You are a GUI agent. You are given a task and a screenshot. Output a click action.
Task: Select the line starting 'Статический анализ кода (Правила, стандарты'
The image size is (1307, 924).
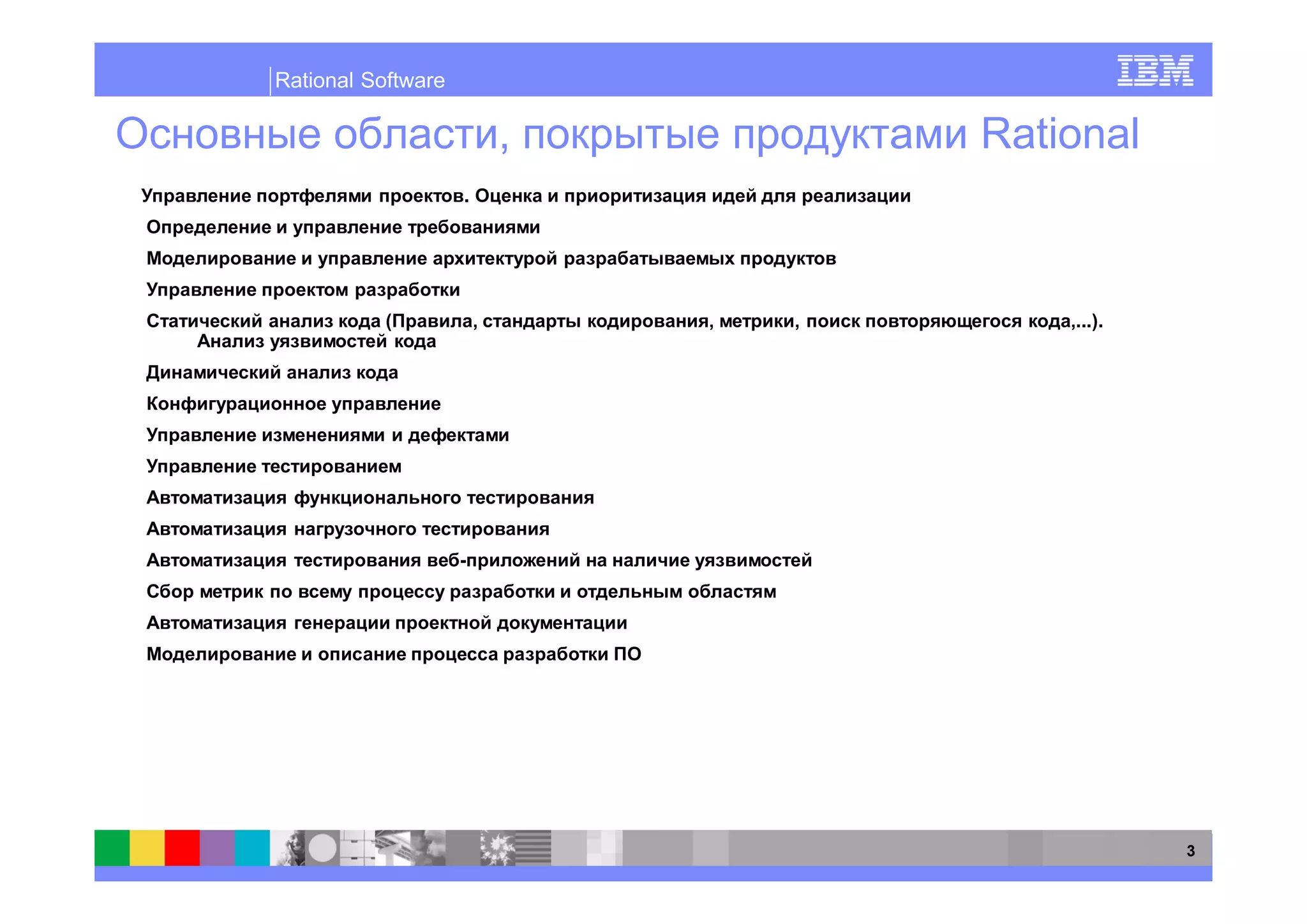coord(625,321)
